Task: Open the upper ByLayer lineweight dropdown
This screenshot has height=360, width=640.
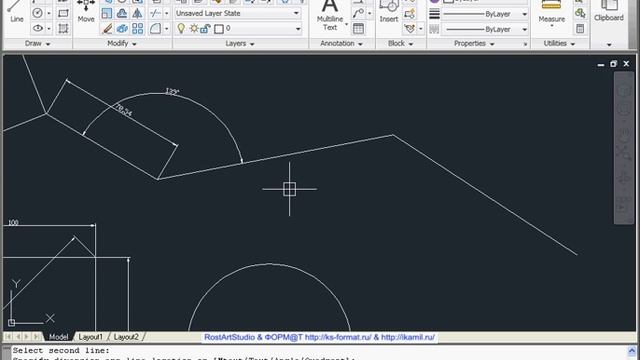Action: (x=524, y=14)
